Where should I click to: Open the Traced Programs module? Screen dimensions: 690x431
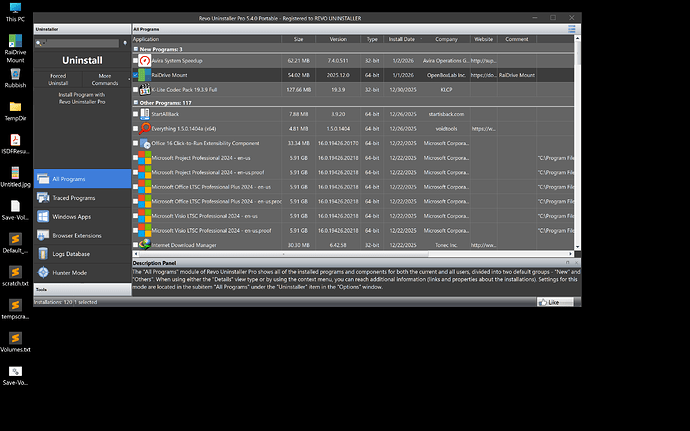pyautogui.click(x=81, y=199)
